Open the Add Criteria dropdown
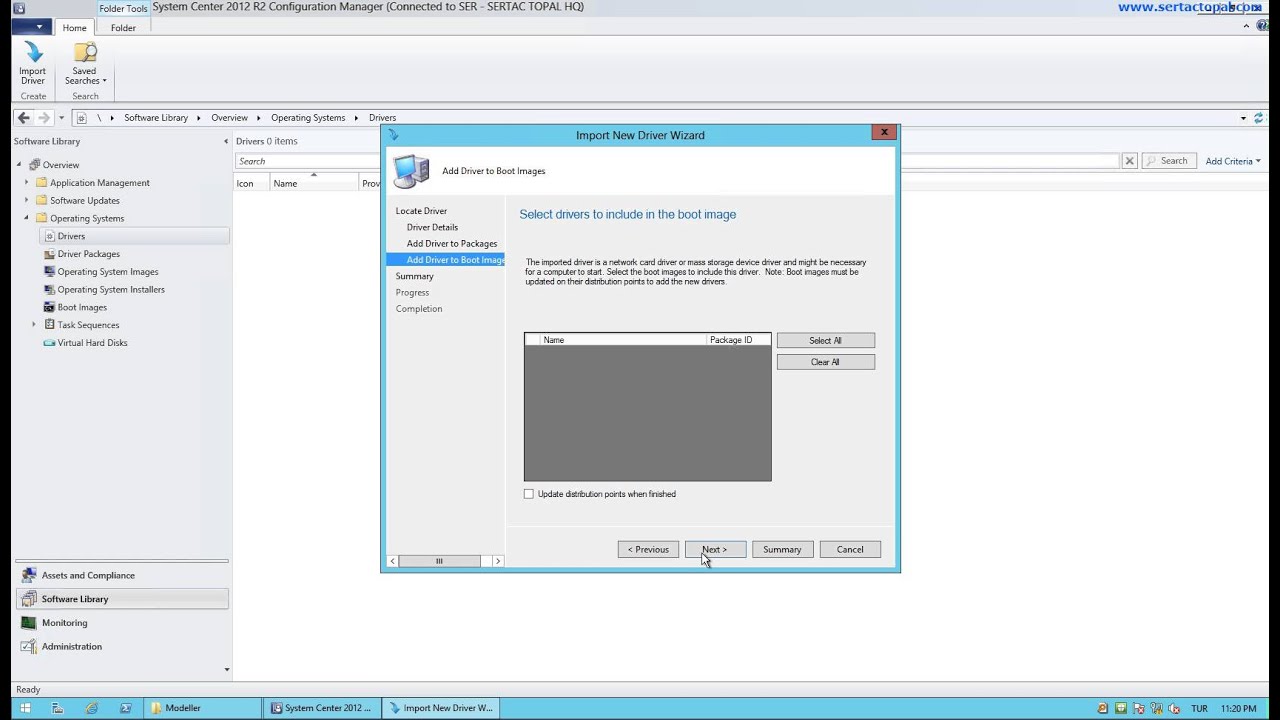This screenshot has width=1280, height=720. 1233,161
